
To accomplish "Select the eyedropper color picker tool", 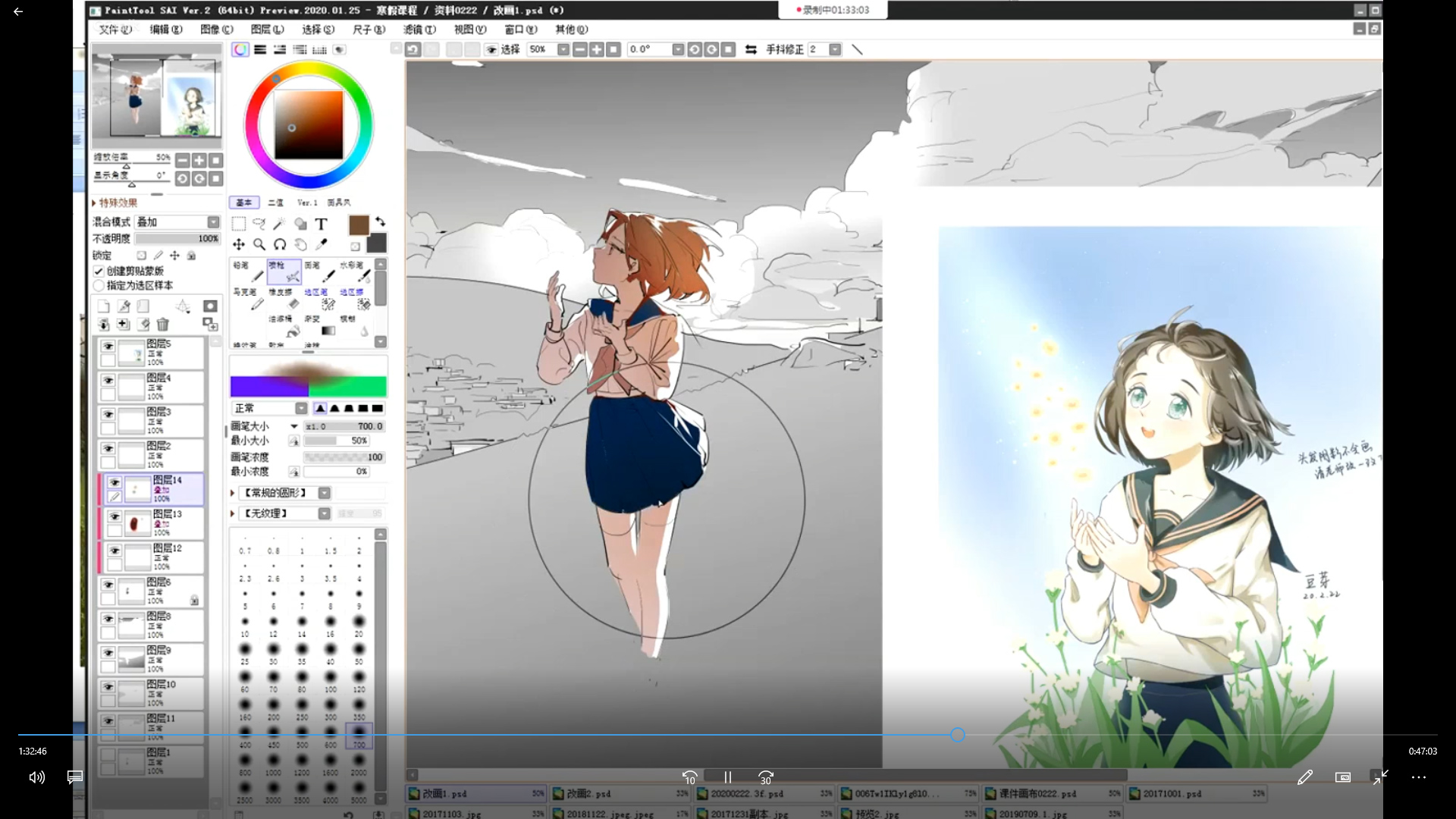I will coord(321,244).
